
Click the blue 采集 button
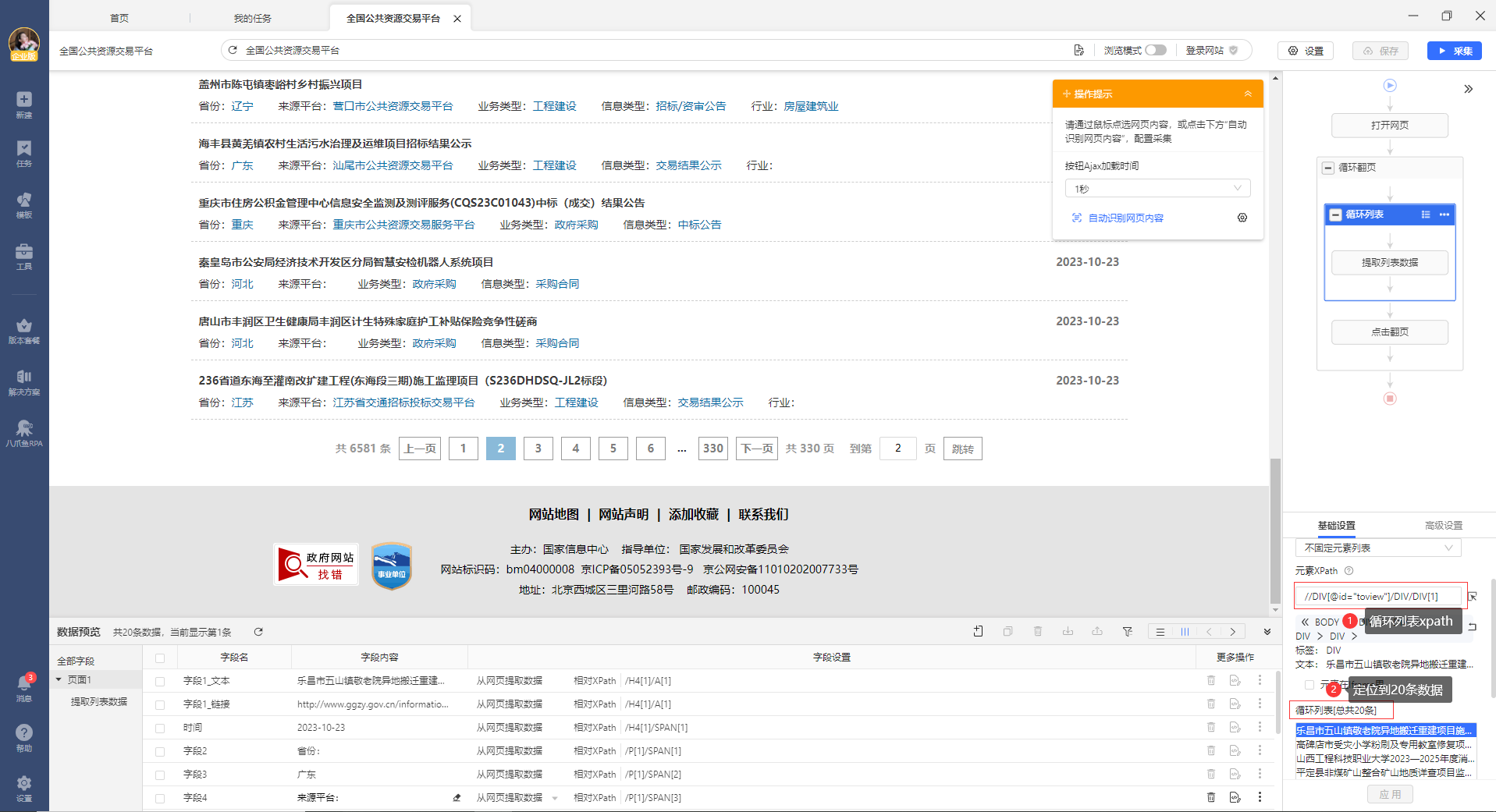[x=1454, y=51]
